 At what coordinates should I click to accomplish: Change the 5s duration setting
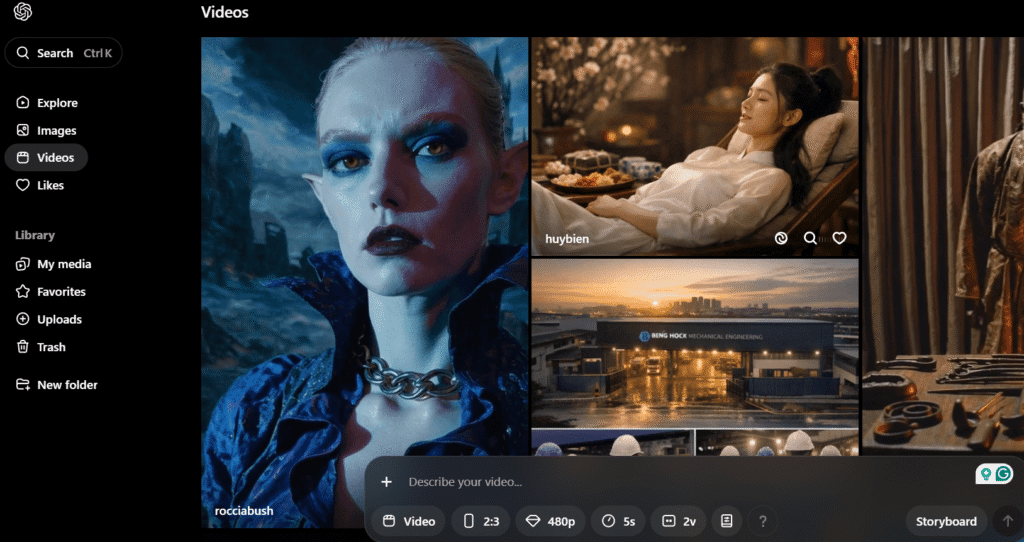(619, 521)
